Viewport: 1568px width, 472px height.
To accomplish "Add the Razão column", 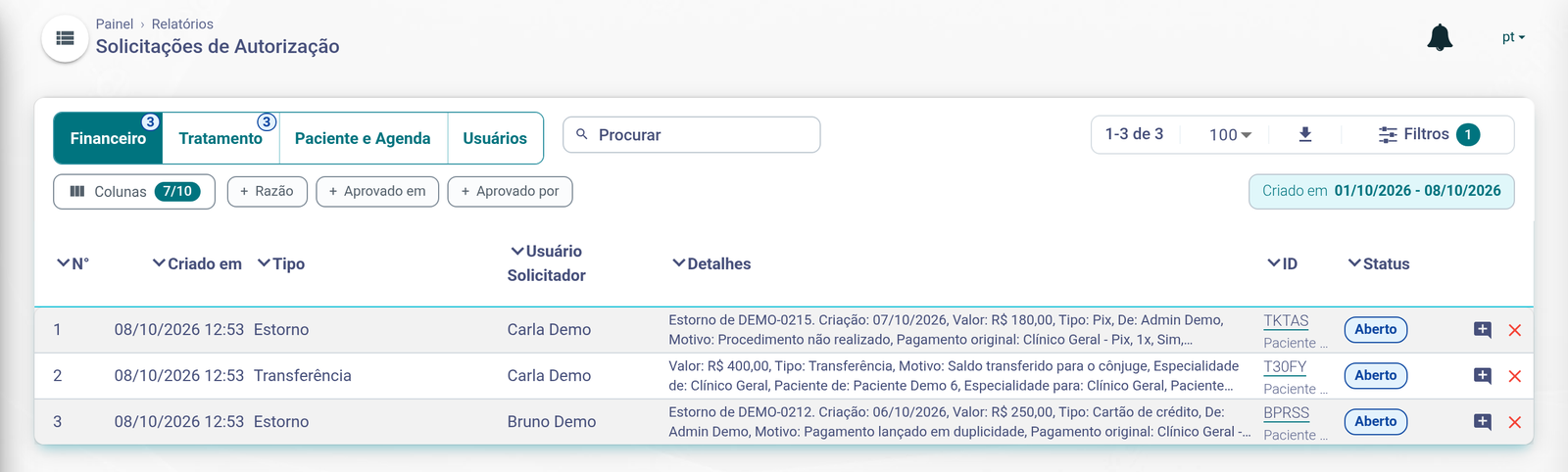I will coord(268,191).
